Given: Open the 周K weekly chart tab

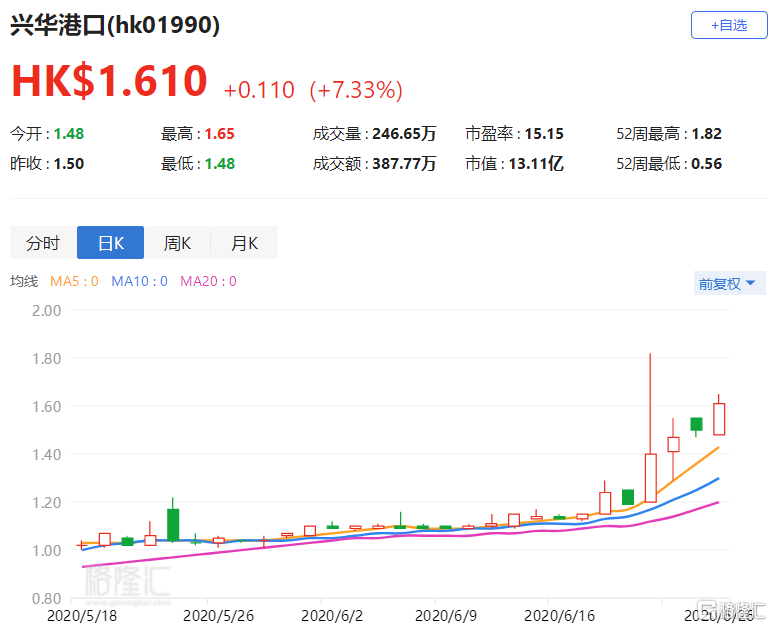Looking at the screenshot, I should [177, 243].
